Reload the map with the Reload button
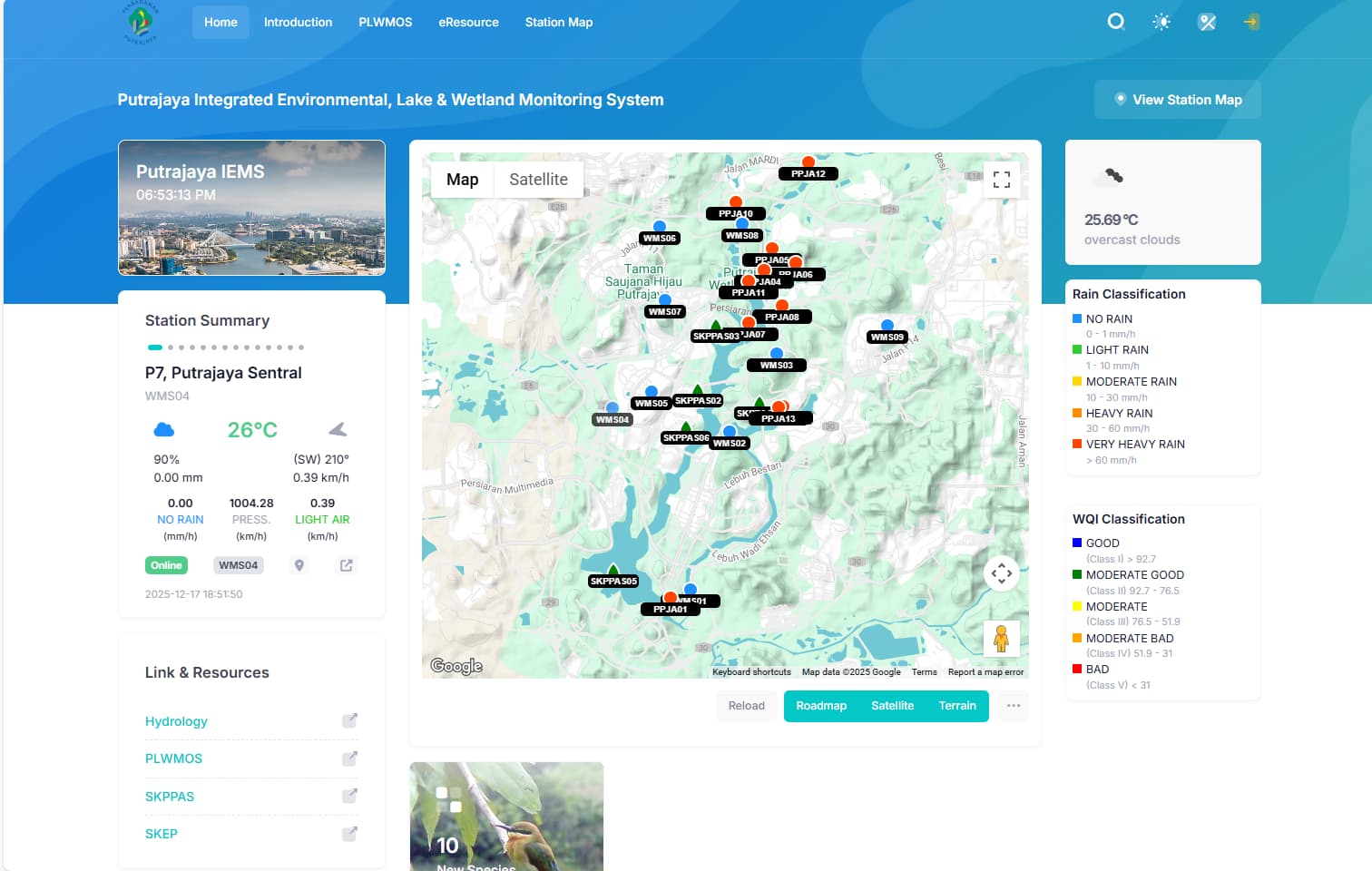 coord(746,706)
